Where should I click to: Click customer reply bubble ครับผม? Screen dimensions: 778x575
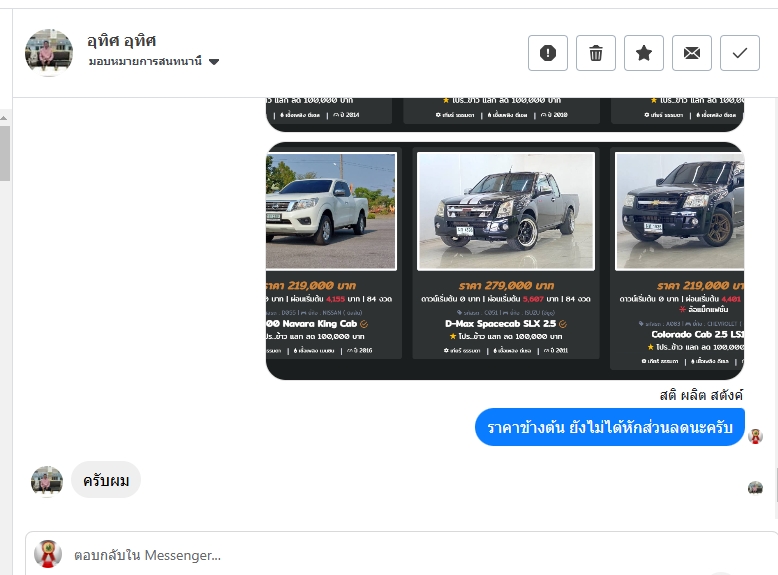(x=106, y=480)
